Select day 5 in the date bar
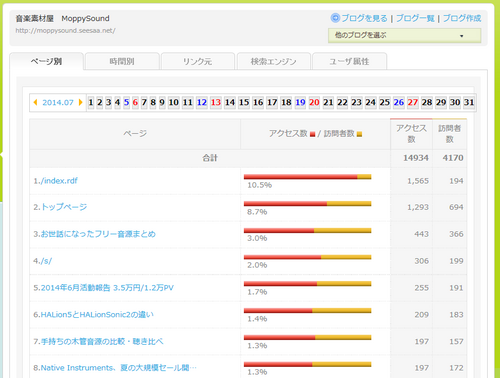Image resolution: width=500 pixels, height=378 pixels. click(126, 102)
